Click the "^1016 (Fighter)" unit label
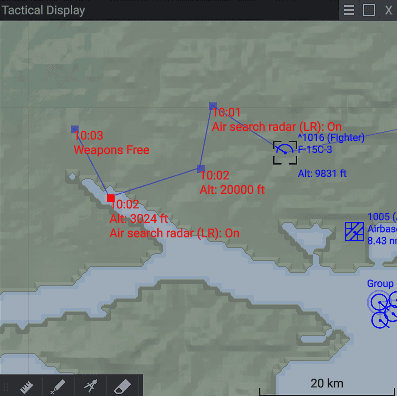 (331, 137)
